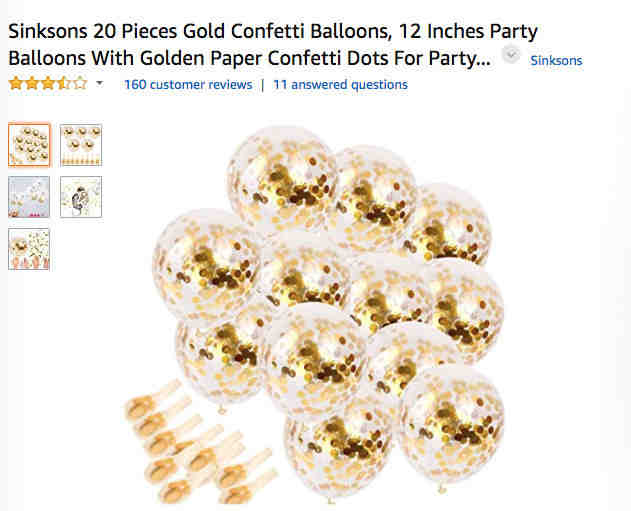Select thumbnail showing five balloons with ribbons

(81, 145)
